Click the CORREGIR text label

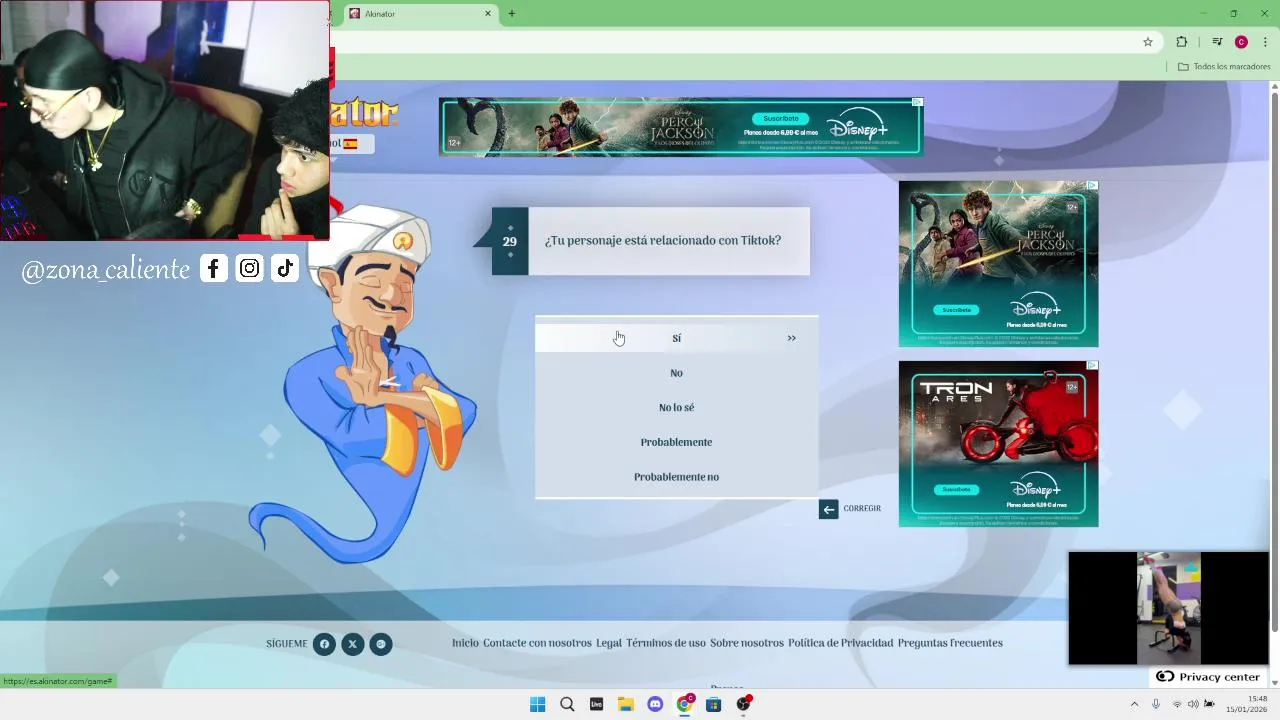pyautogui.click(x=862, y=509)
